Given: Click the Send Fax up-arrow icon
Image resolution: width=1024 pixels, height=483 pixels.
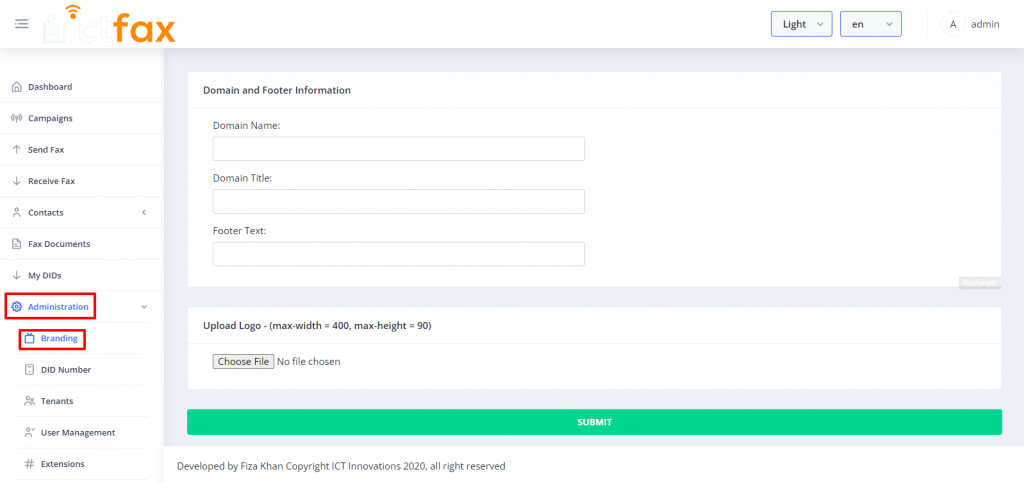Looking at the screenshot, I should coord(16,150).
